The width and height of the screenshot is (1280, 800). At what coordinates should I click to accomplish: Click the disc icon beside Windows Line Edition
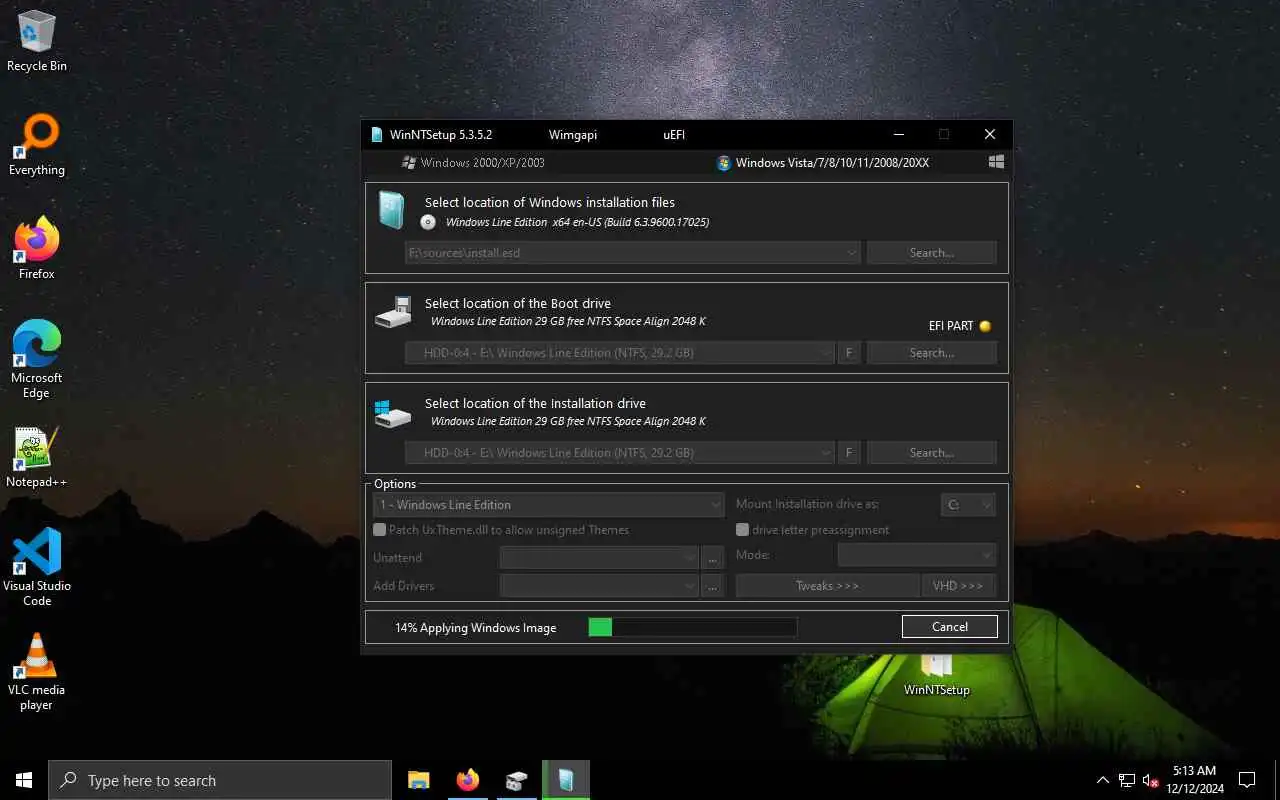pos(428,222)
